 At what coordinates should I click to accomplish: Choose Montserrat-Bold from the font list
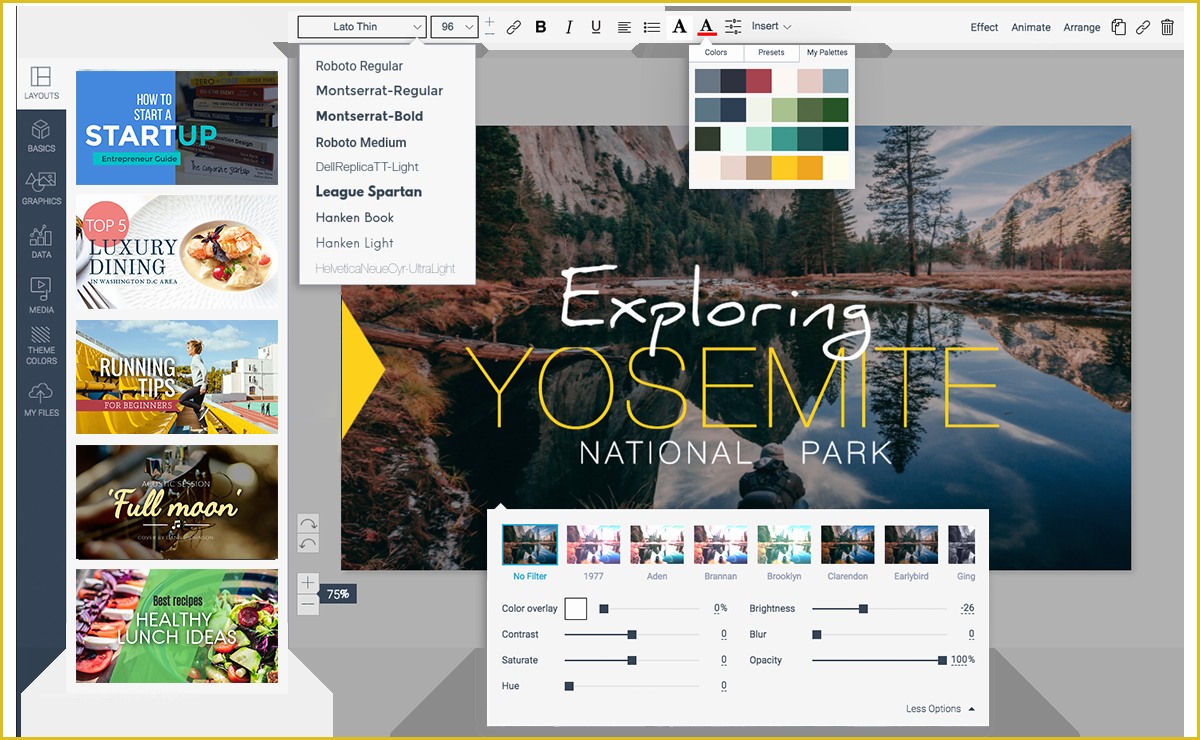click(x=369, y=116)
